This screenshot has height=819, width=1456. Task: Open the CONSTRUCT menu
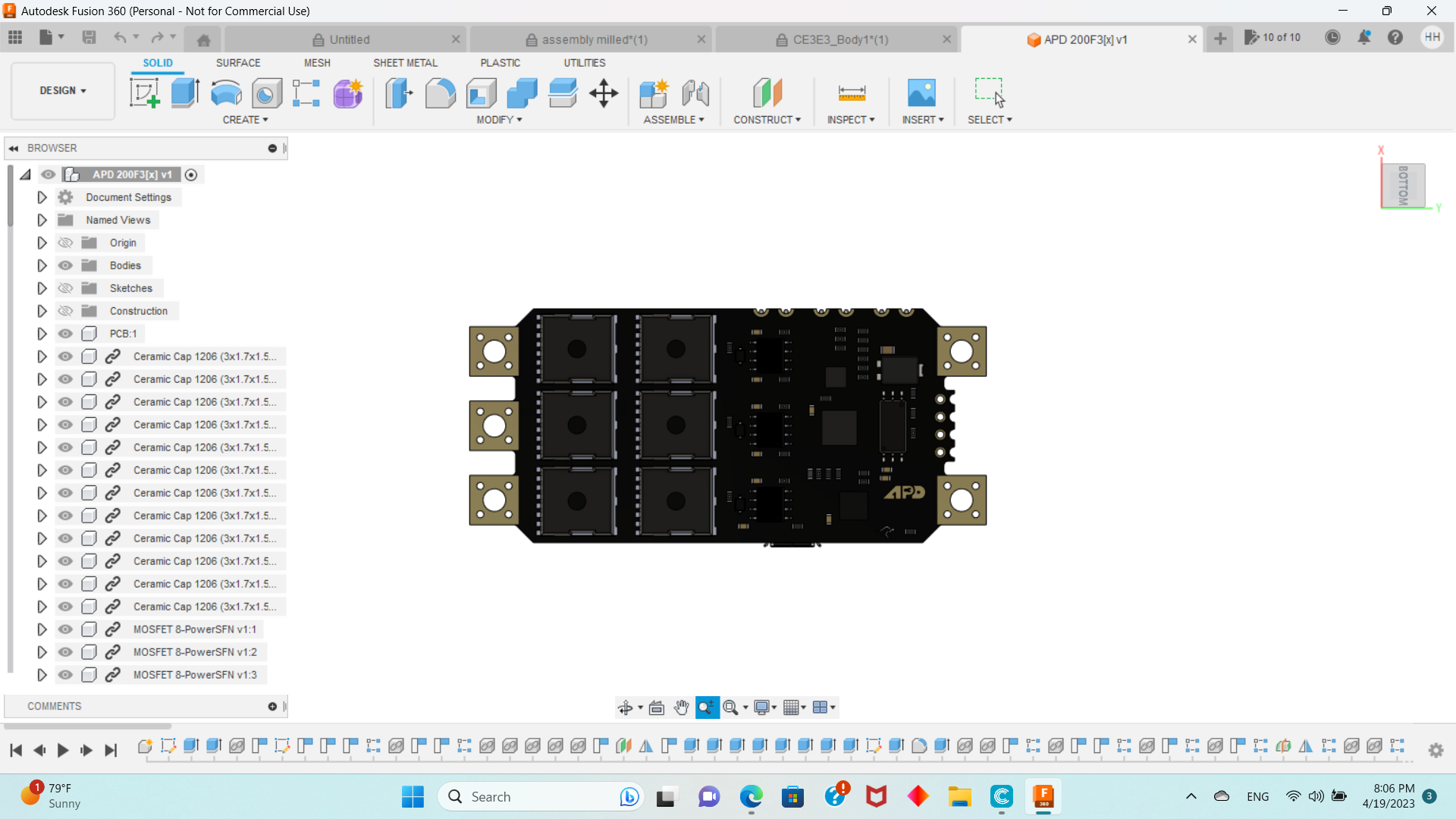click(x=767, y=120)
